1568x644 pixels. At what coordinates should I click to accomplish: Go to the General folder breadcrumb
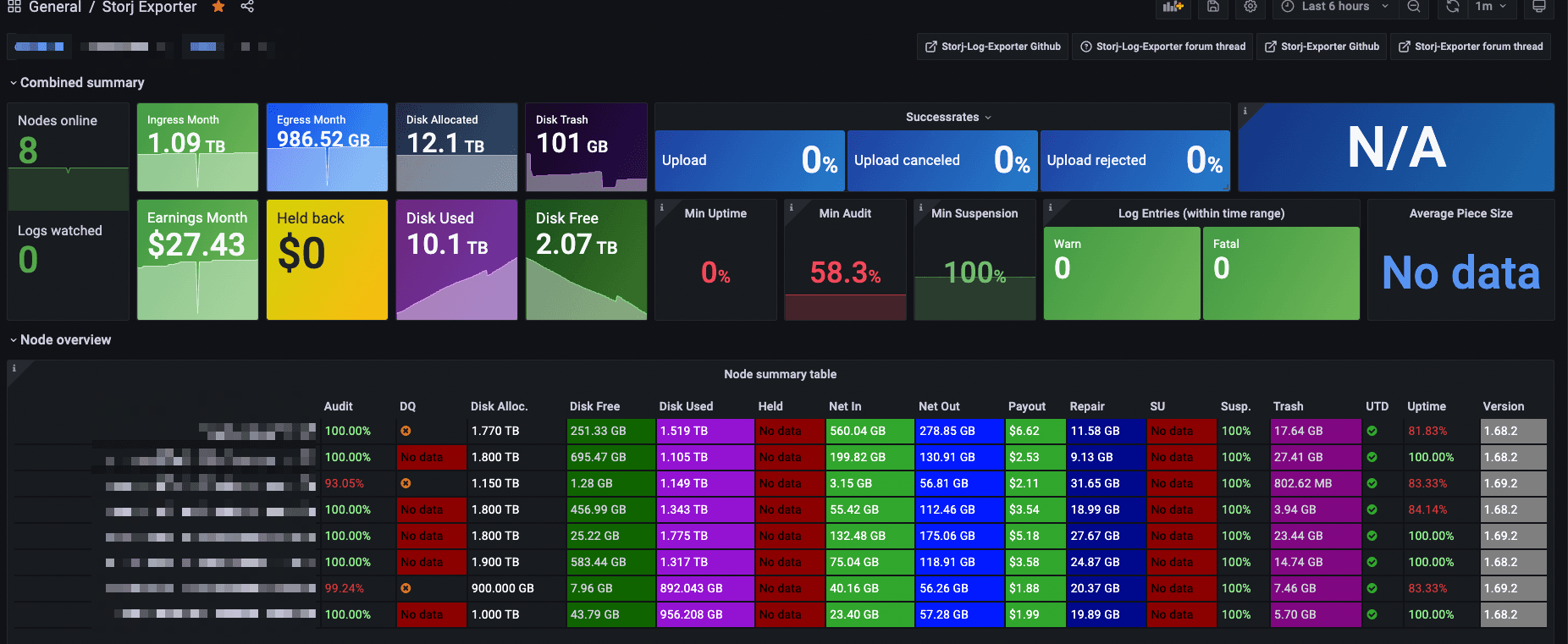click(55, 8)
